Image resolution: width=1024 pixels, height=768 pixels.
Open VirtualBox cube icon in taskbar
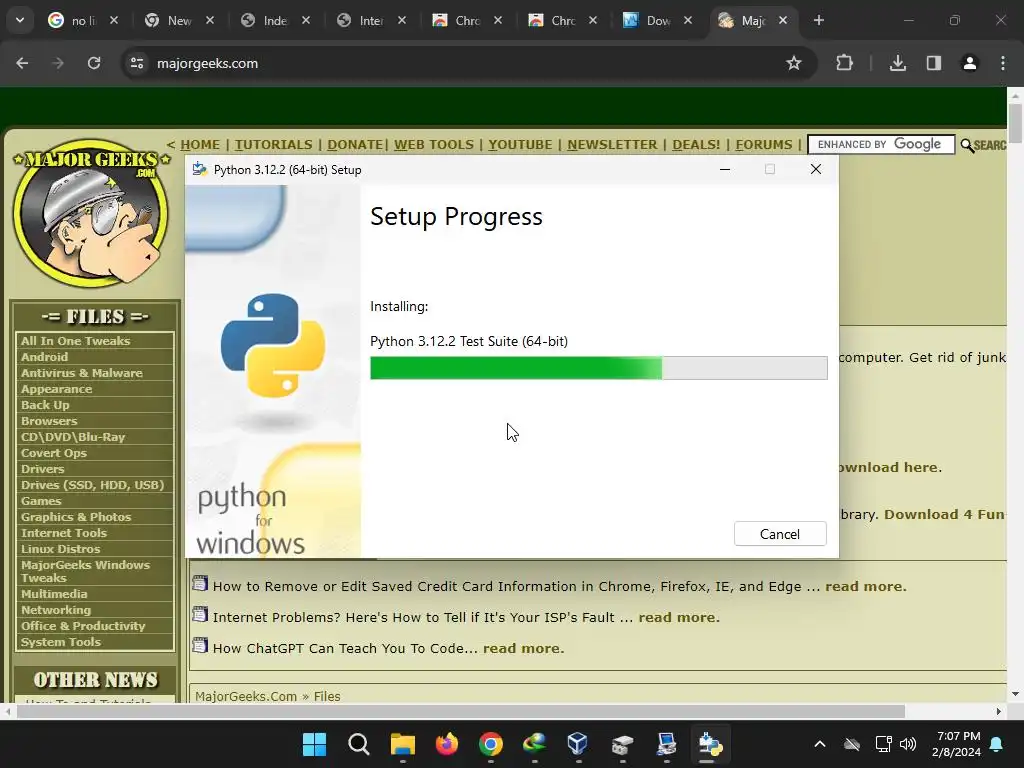[x=578, y=744]
